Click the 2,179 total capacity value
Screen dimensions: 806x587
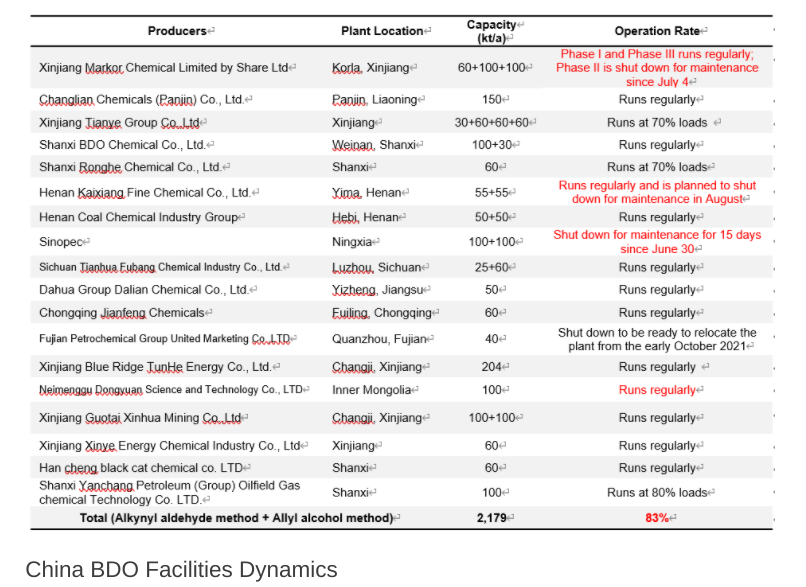pyautogui.click(x=492, y=518)
